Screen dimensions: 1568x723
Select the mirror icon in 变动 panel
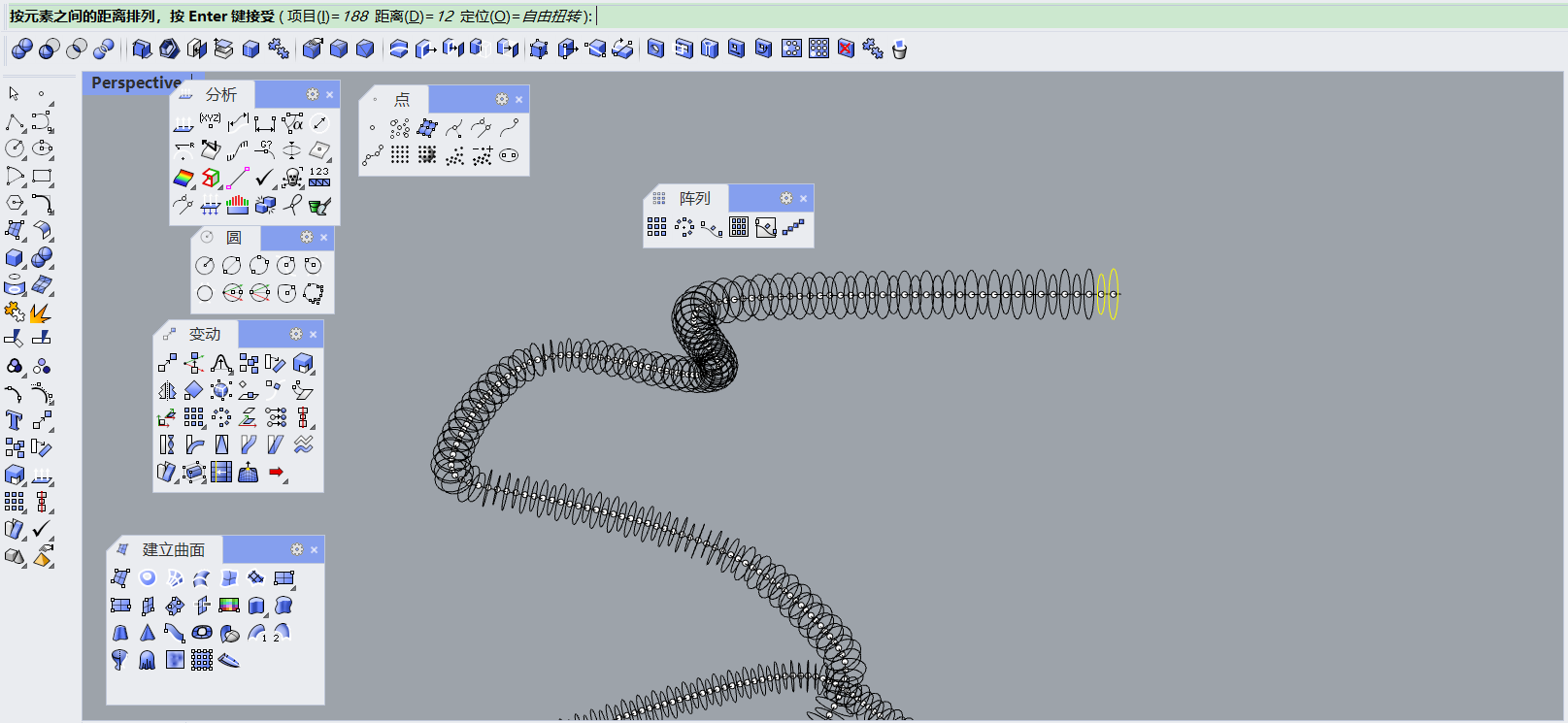click(167, 390)
